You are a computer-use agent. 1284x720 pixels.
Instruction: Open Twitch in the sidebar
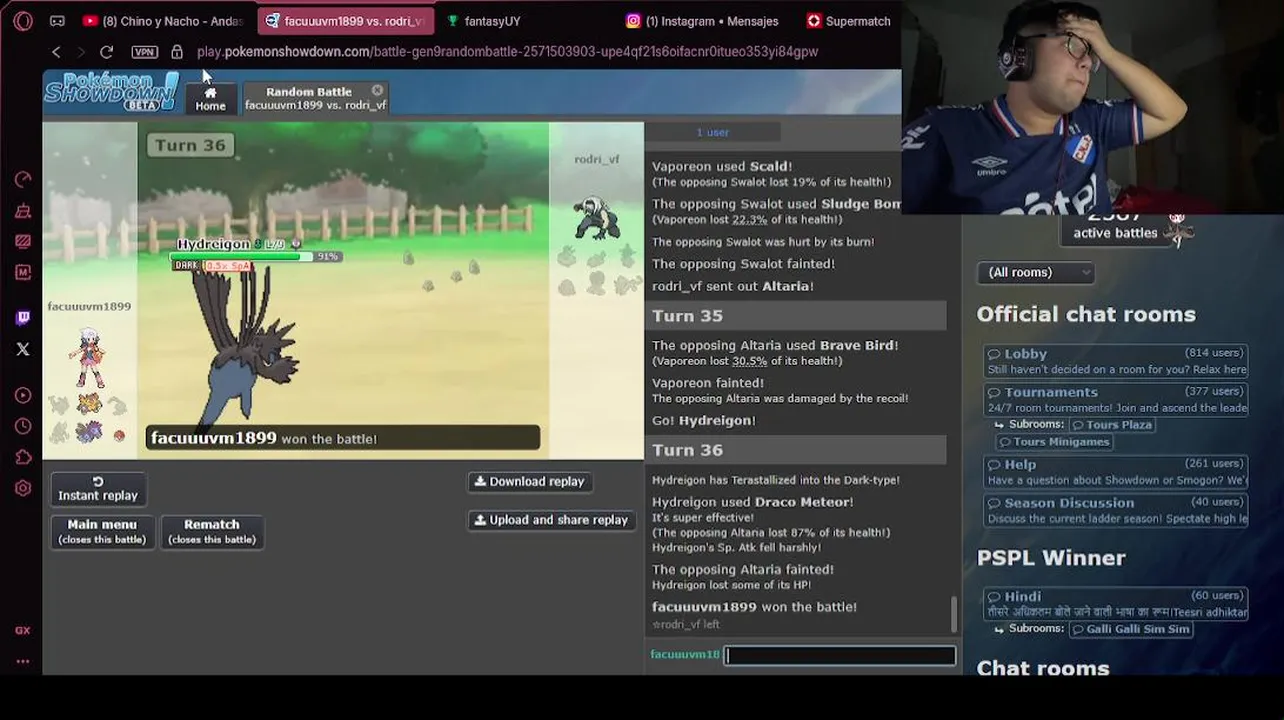[x=23, y=318]
